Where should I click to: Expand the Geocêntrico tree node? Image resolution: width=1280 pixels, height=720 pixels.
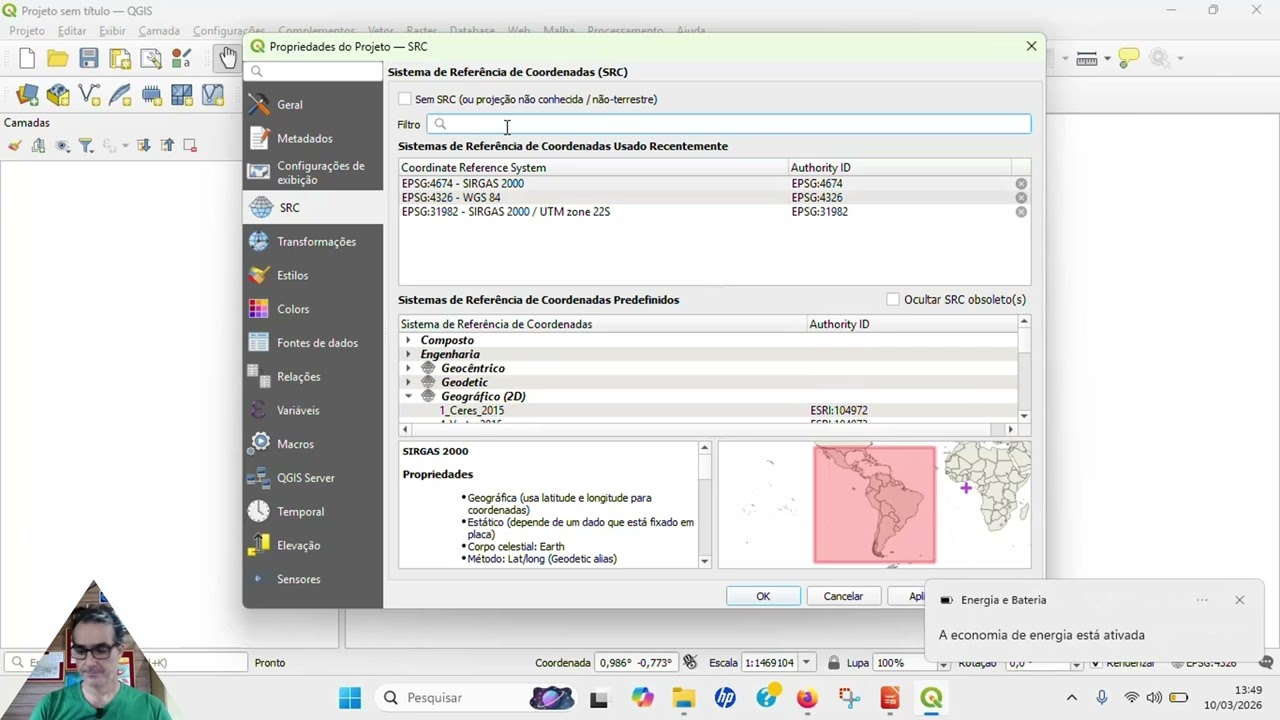click(408, 368)
